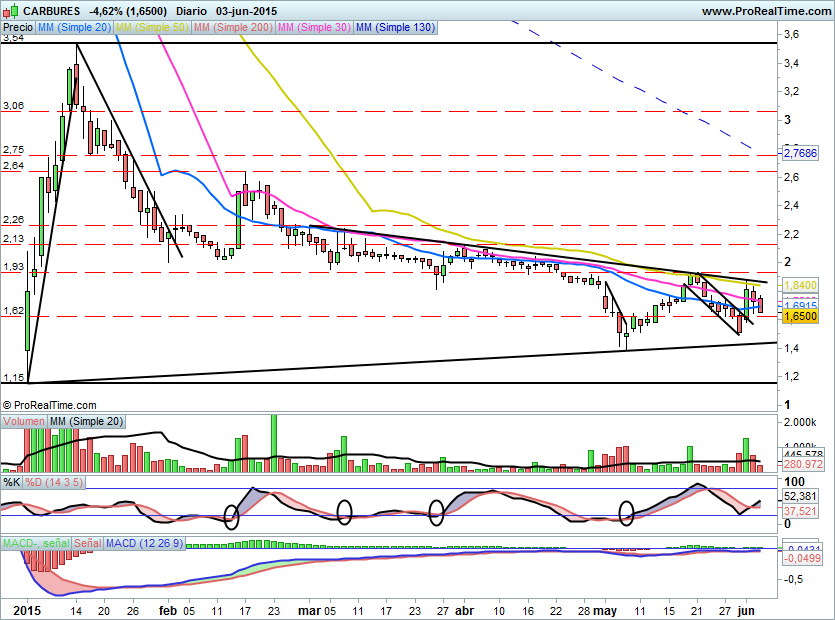Select the Volumen panel label

coord(24,423)
